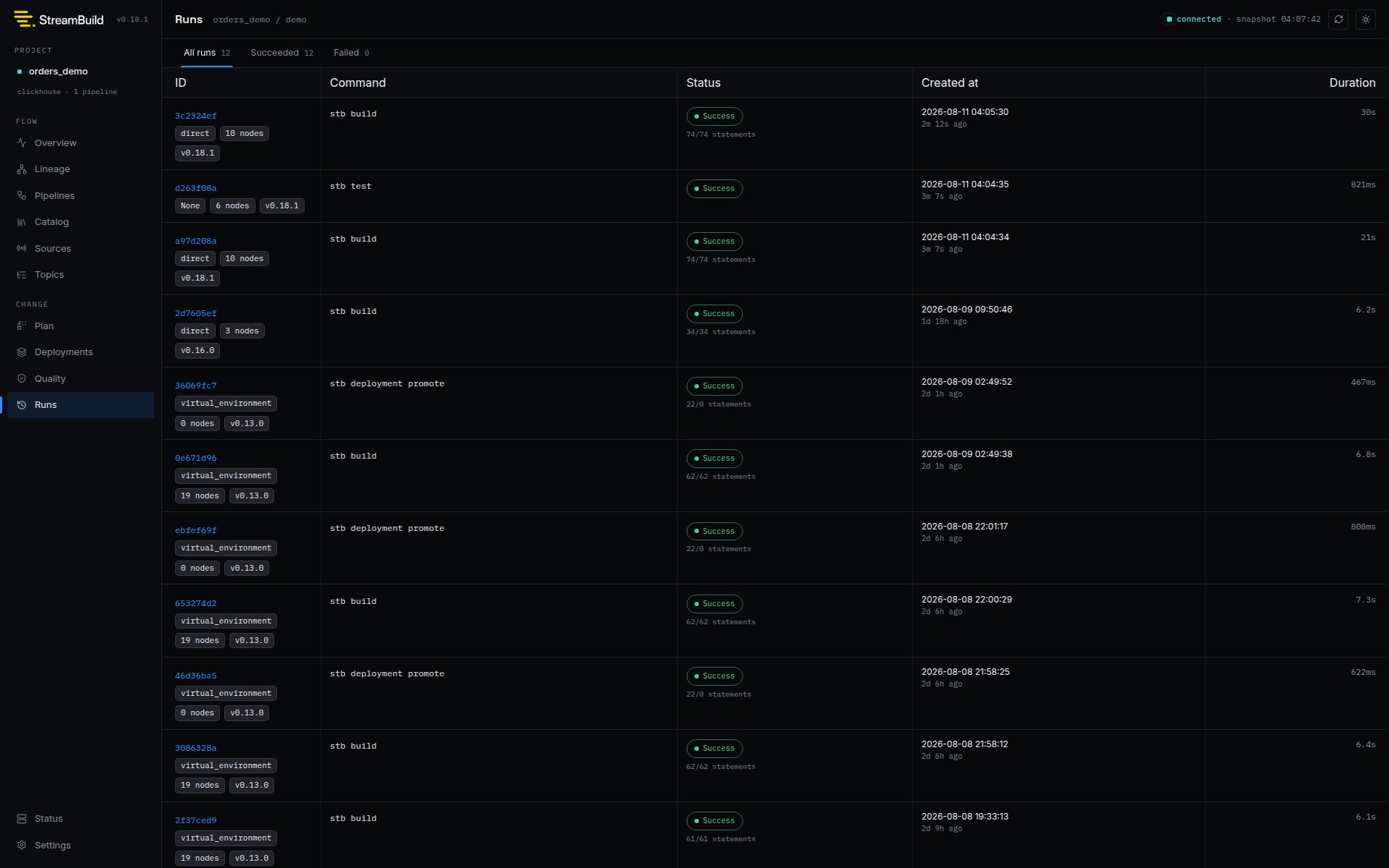
Task: Click the 'direct' tag on run a97d208a
Action: [x=195, y=259]
